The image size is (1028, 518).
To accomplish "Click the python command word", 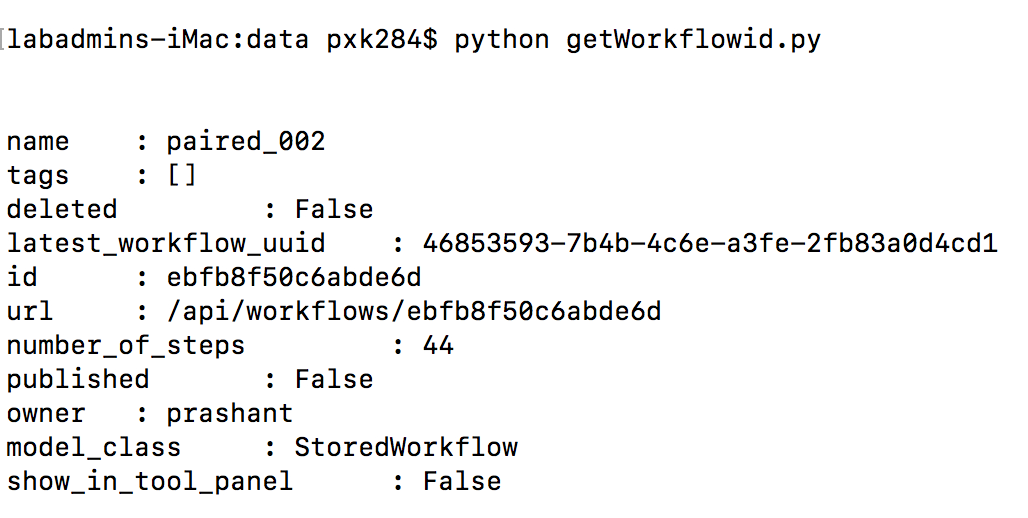I will (x=502, y=40).
